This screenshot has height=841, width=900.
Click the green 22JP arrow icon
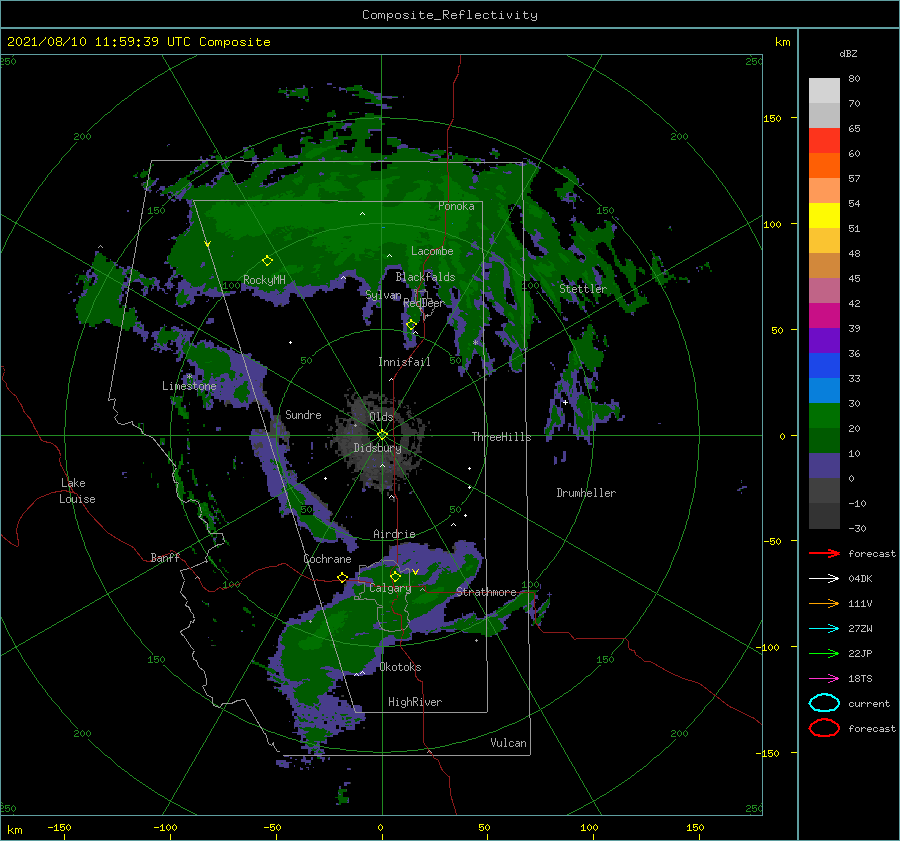point(824,653)
